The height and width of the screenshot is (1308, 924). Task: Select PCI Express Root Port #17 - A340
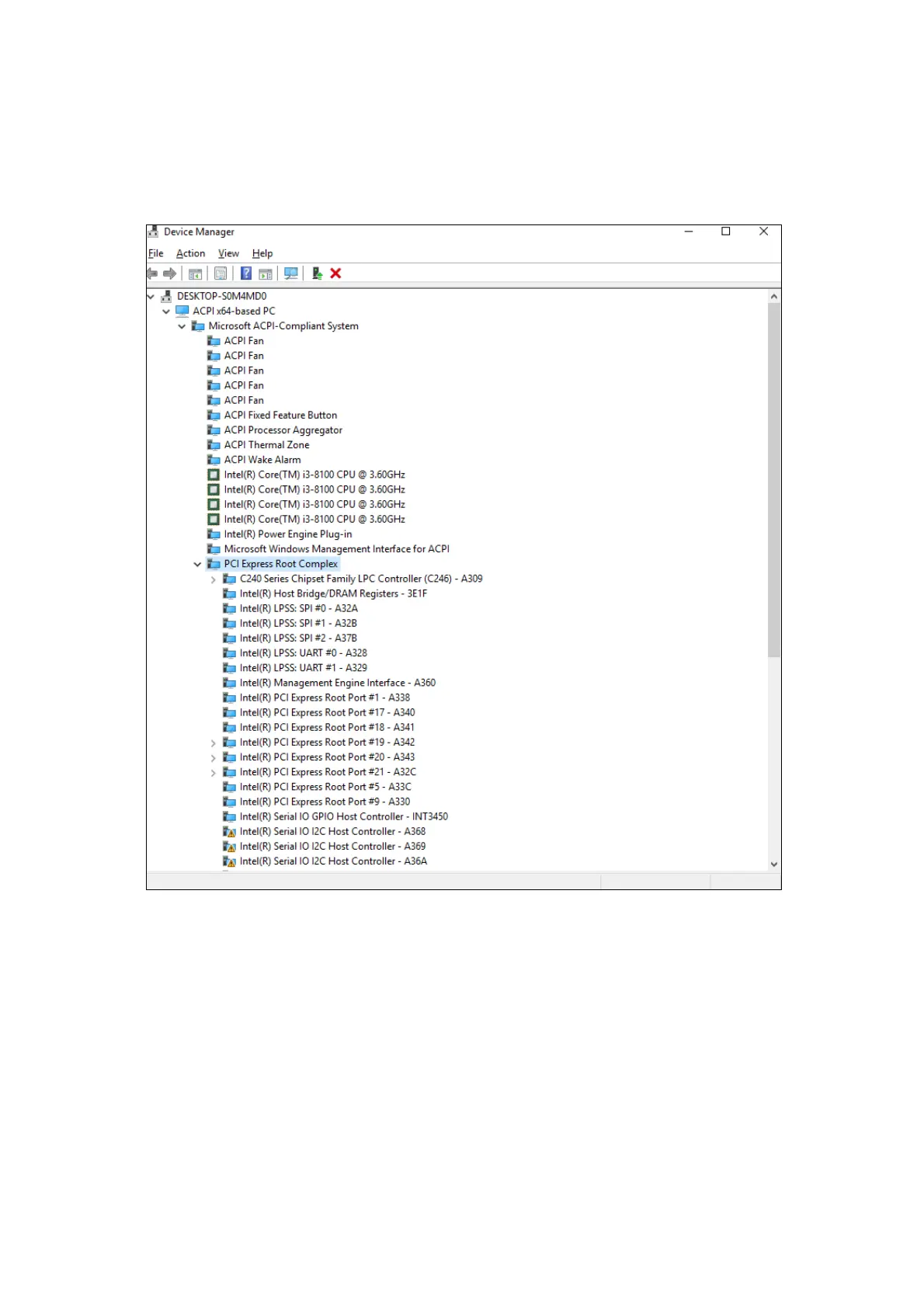coord(328,712)
